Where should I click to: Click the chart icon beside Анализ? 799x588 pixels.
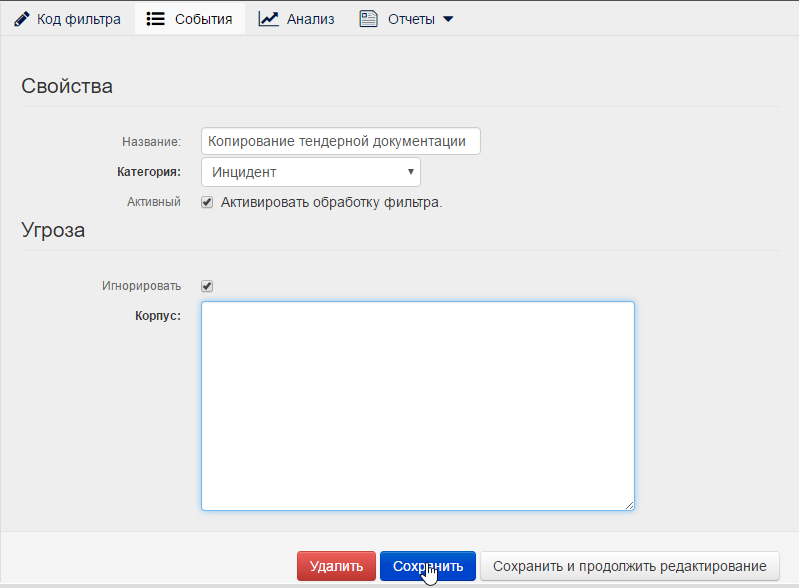tap(268, 19)
